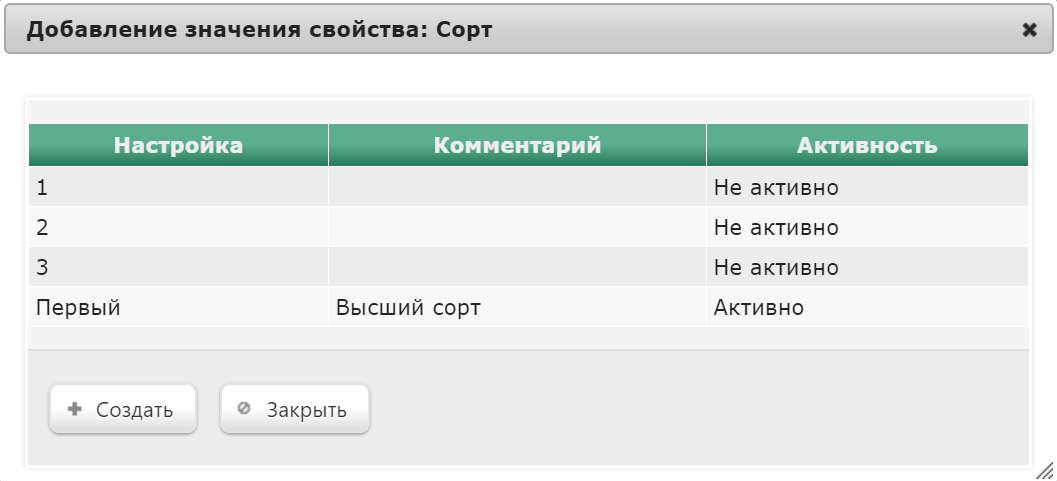Click the empty comment cell of row 2
Image resolution: width=1057 pixels, height=481 pixels.
click(x=517, y=227)
